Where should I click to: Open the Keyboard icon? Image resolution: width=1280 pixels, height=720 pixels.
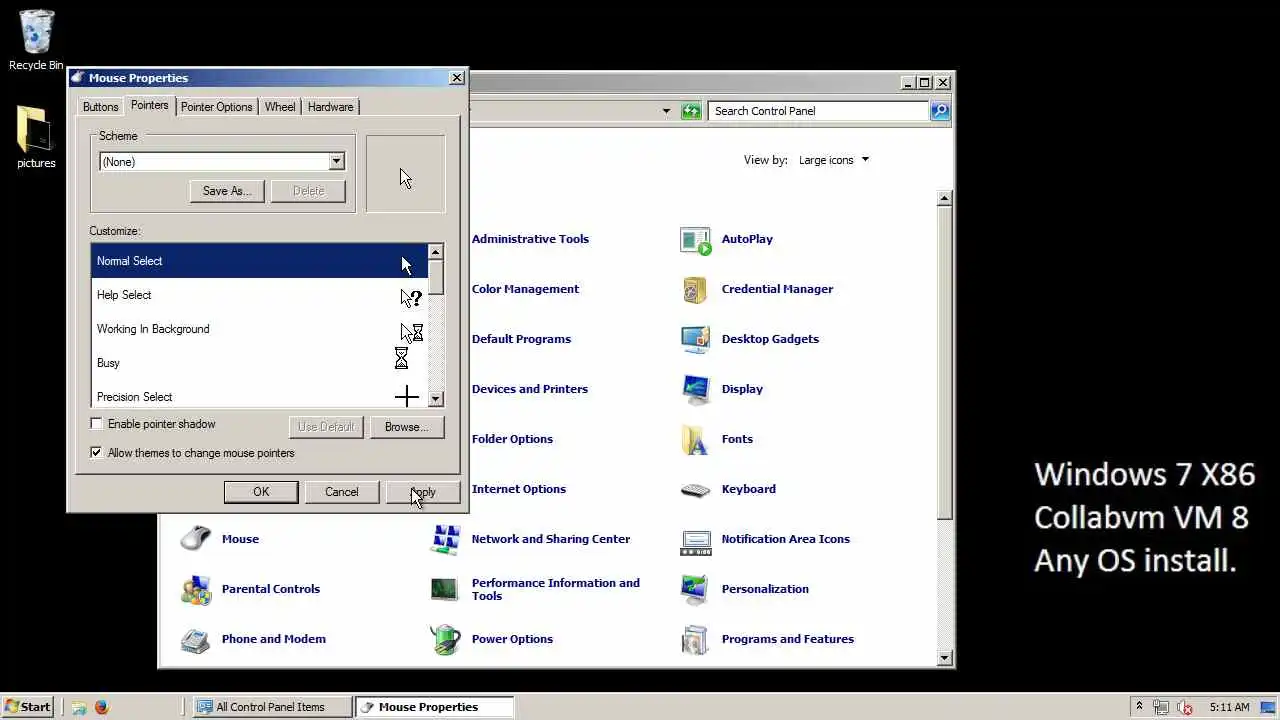pos(695,490)
